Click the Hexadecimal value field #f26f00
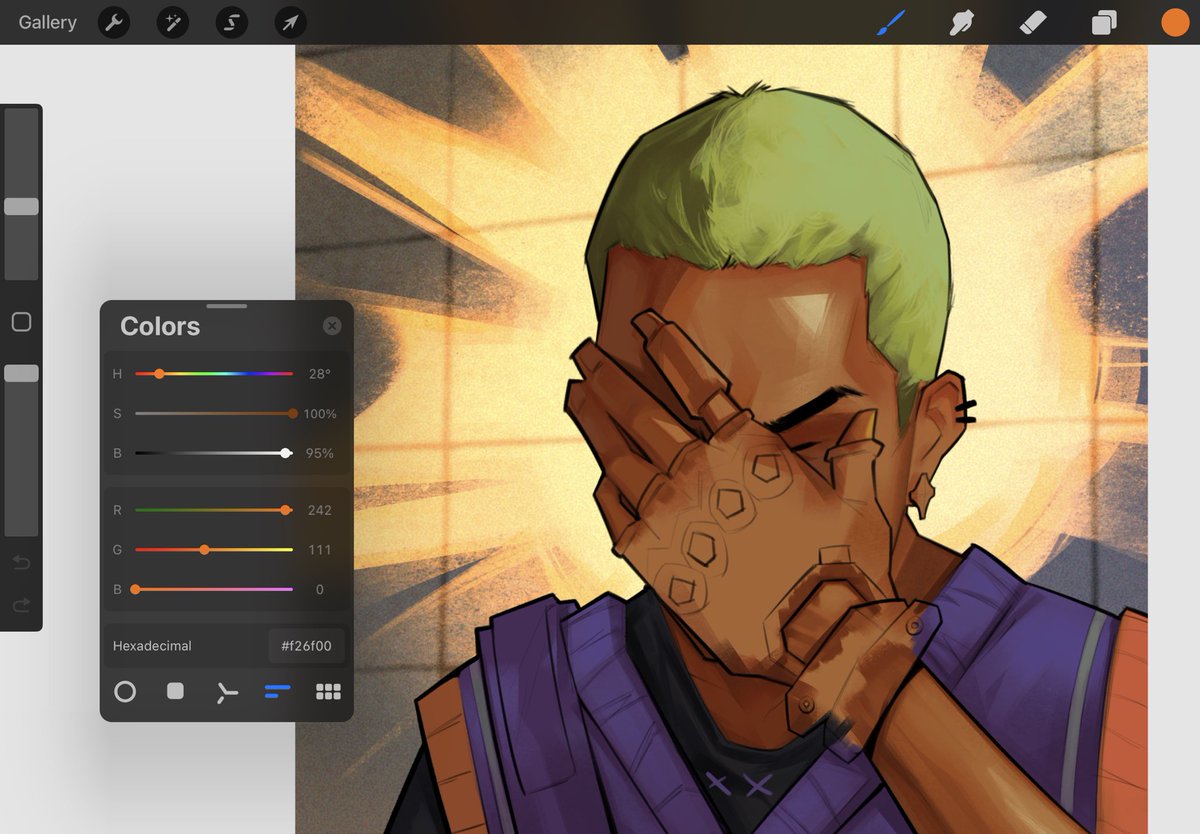Image resolution: width=1200 pixels, height=834 pixels. 307,646
